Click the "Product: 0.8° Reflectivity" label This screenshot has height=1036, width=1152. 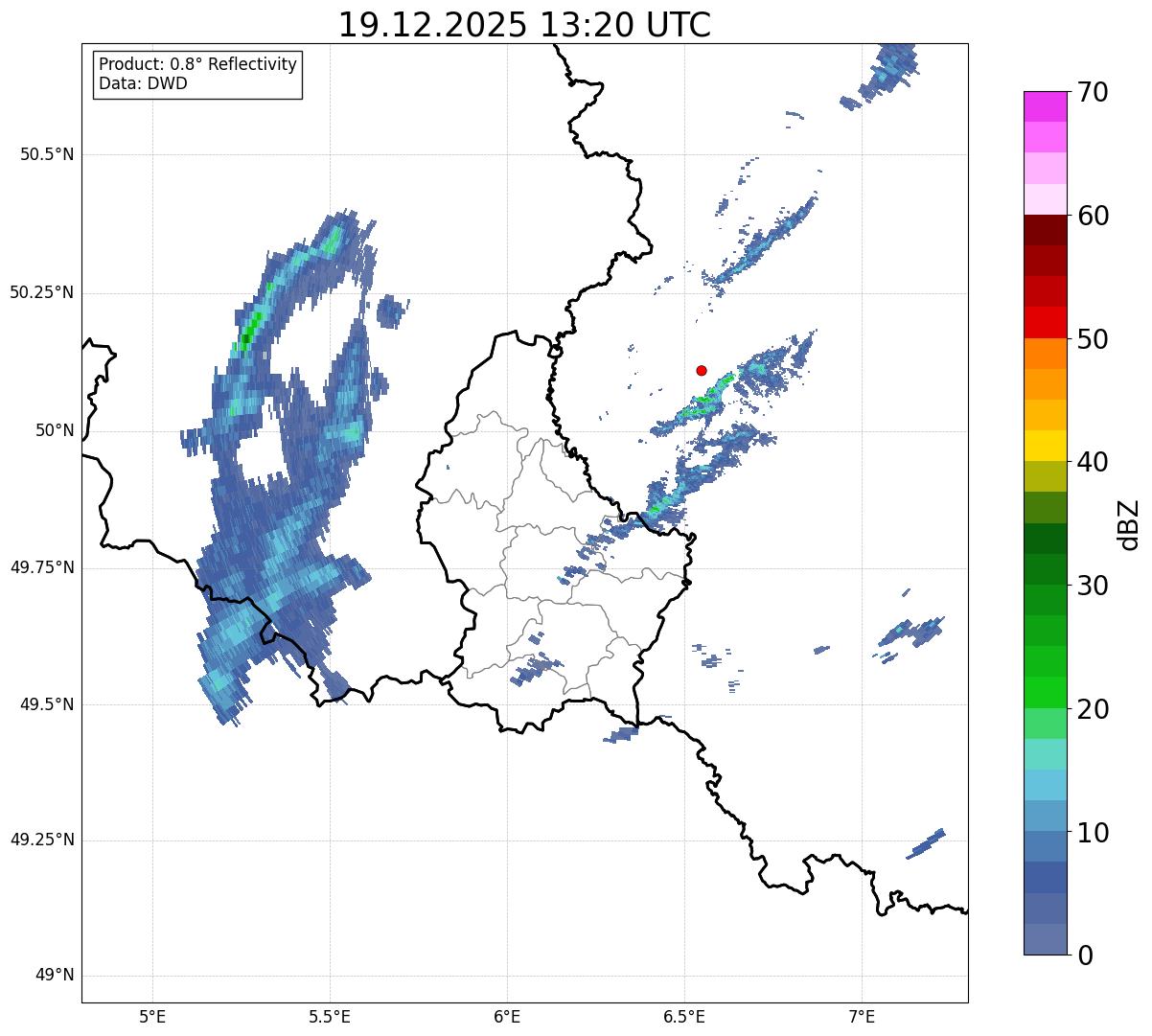[198, 64]
